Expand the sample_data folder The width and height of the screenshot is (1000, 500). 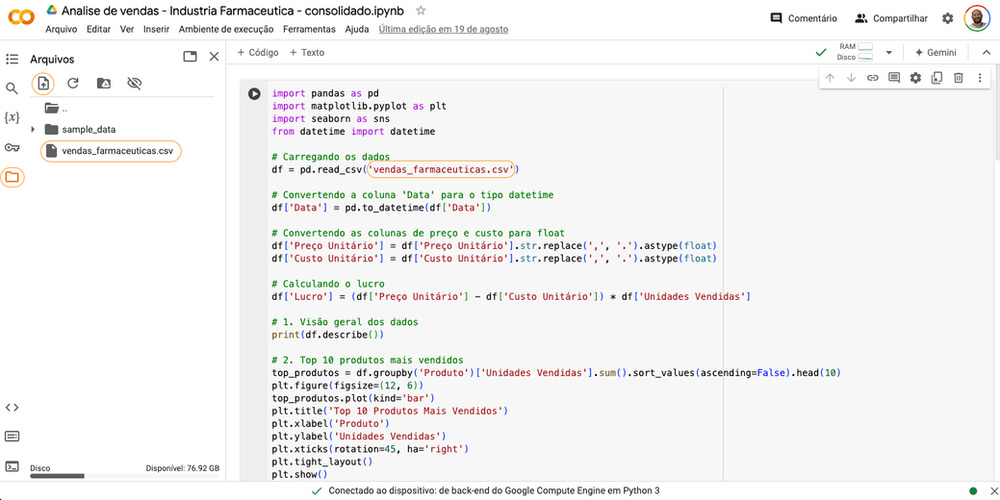33,129
